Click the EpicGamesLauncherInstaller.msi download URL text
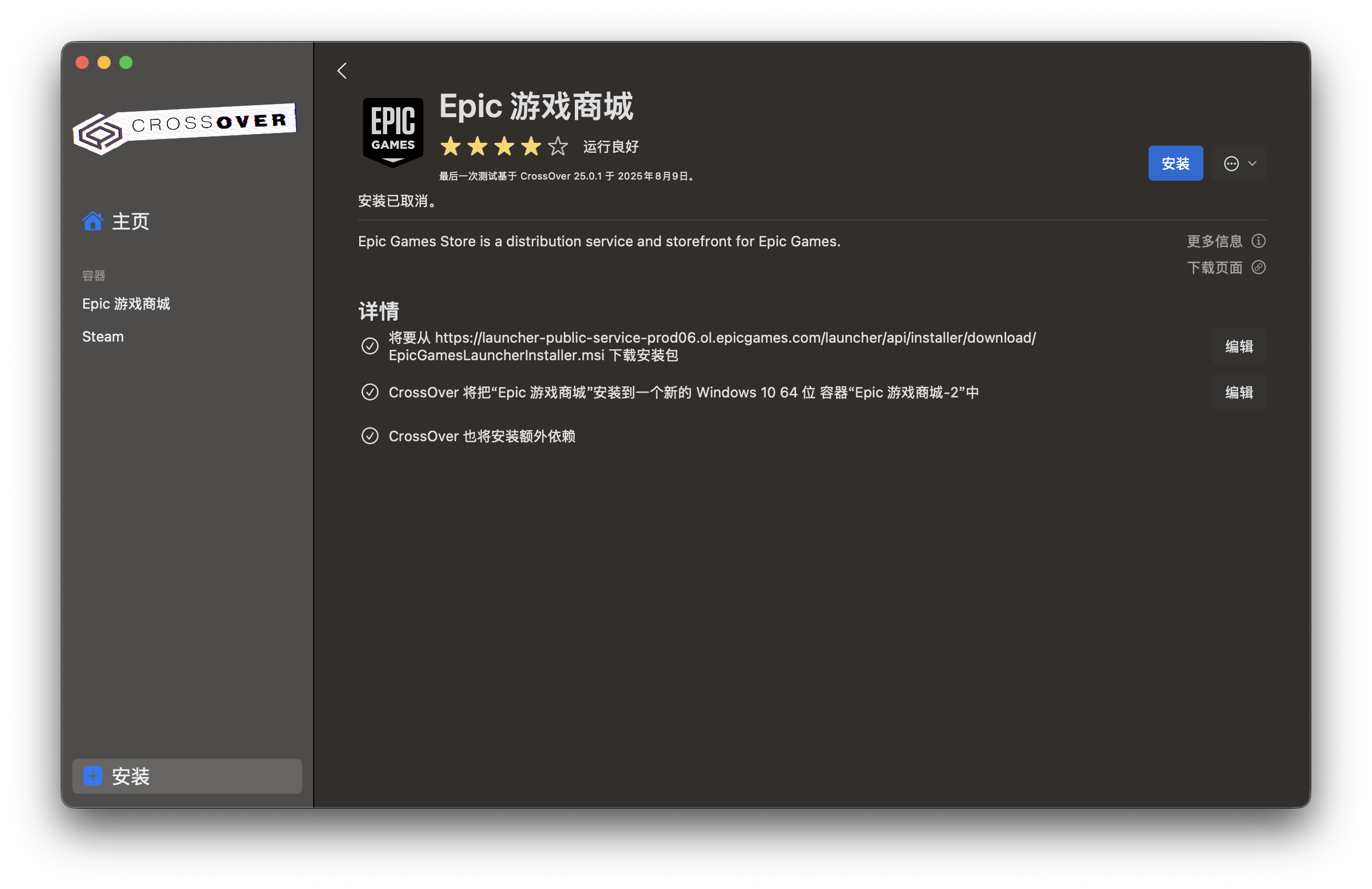Image resolution: width=1372 pixels, height=889 pixels. pos(712,346)
